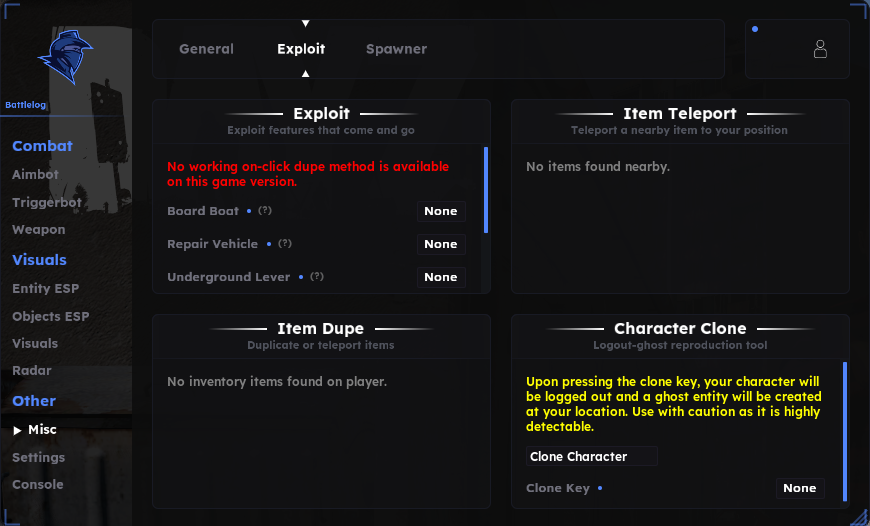Click the blue hooded knight logo
Screen dimensions: 870x526
65,57
